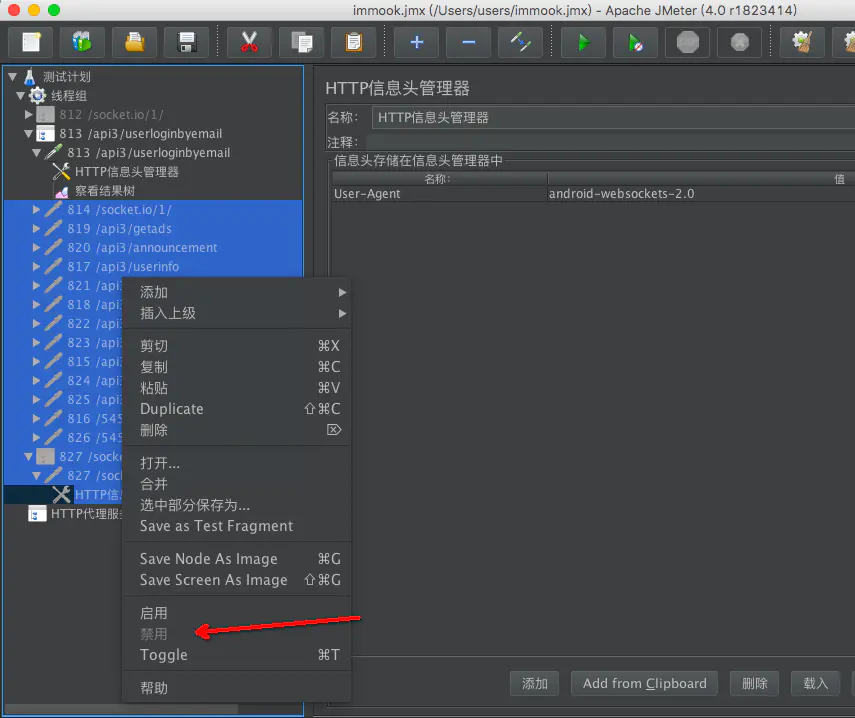Select the 测试计划 flask icon
Screen dimensions: 855x718
(30, 77)
